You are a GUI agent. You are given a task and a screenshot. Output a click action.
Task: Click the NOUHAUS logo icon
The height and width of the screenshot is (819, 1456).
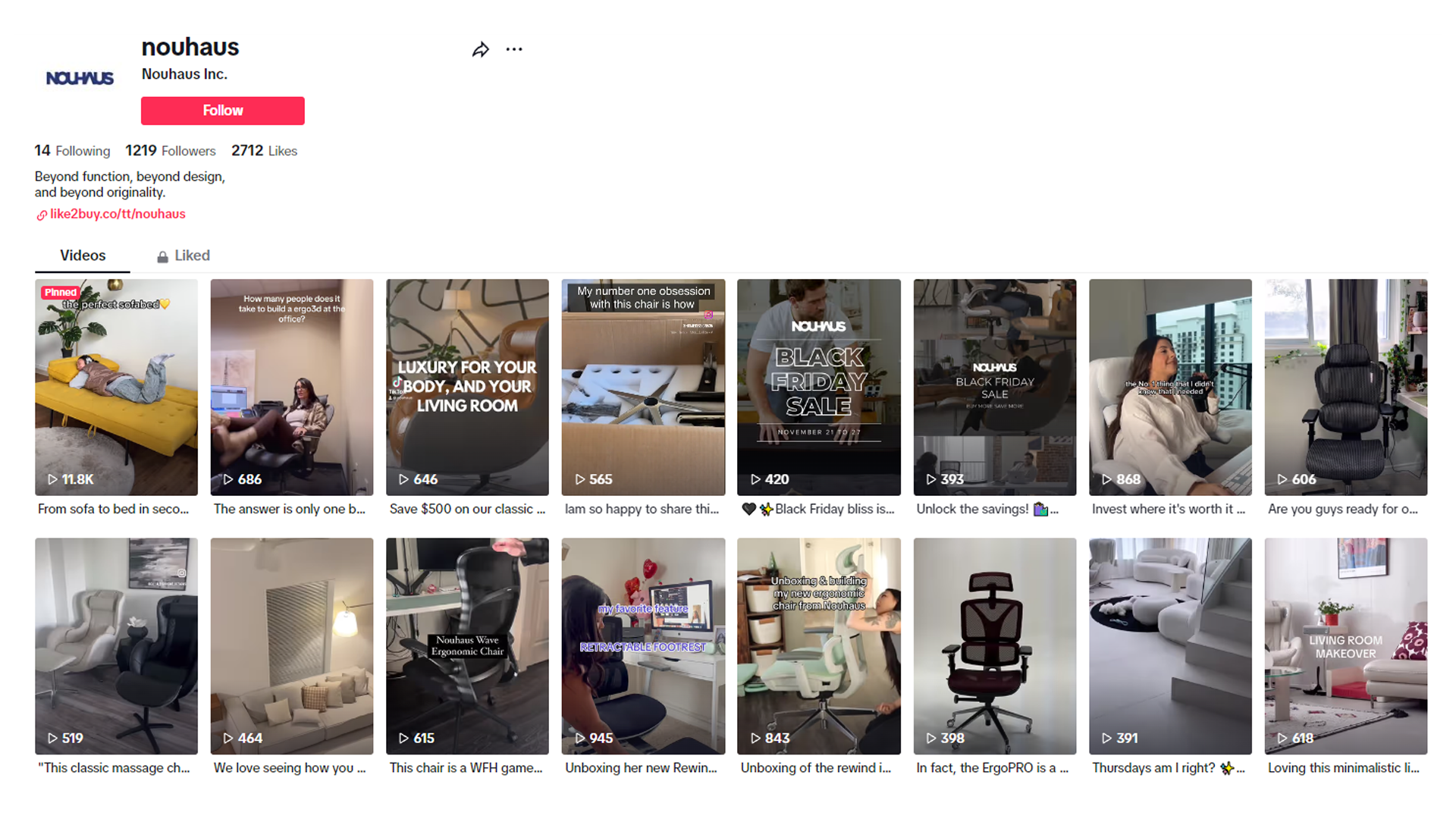click(78, 78)
